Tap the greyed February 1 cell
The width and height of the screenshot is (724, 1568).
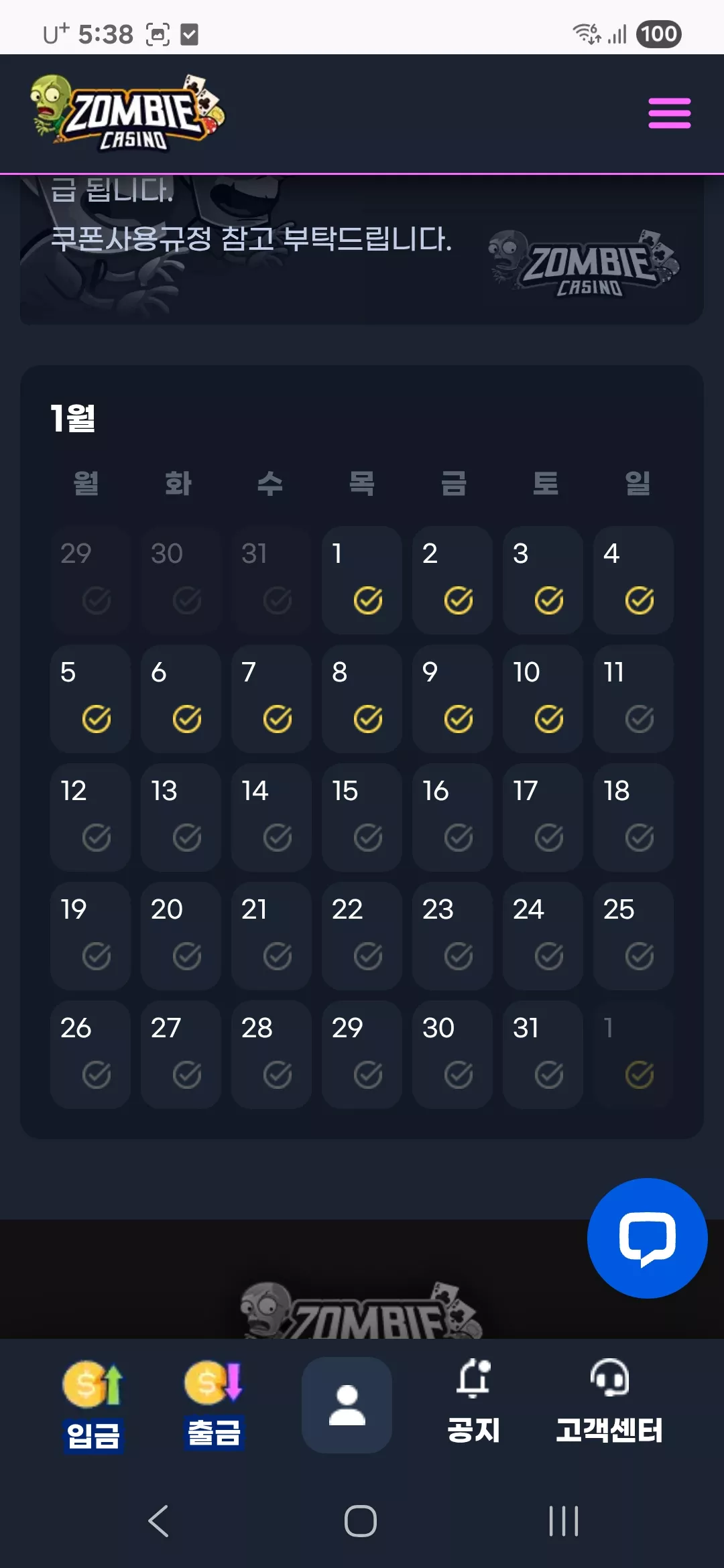[x=633, y=1055]
